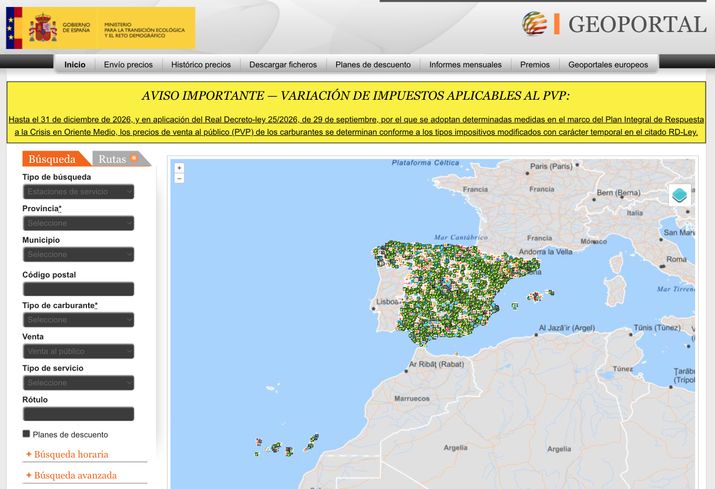715x489 pixels.
Task: Open the Descargar ficheros menu item
Action: tap(283, 65)
